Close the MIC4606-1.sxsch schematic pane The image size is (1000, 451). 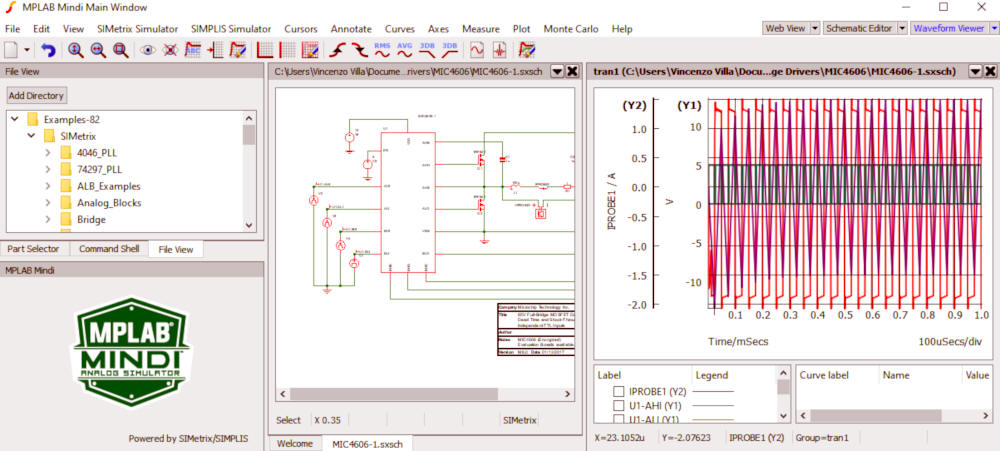[572, 71]
